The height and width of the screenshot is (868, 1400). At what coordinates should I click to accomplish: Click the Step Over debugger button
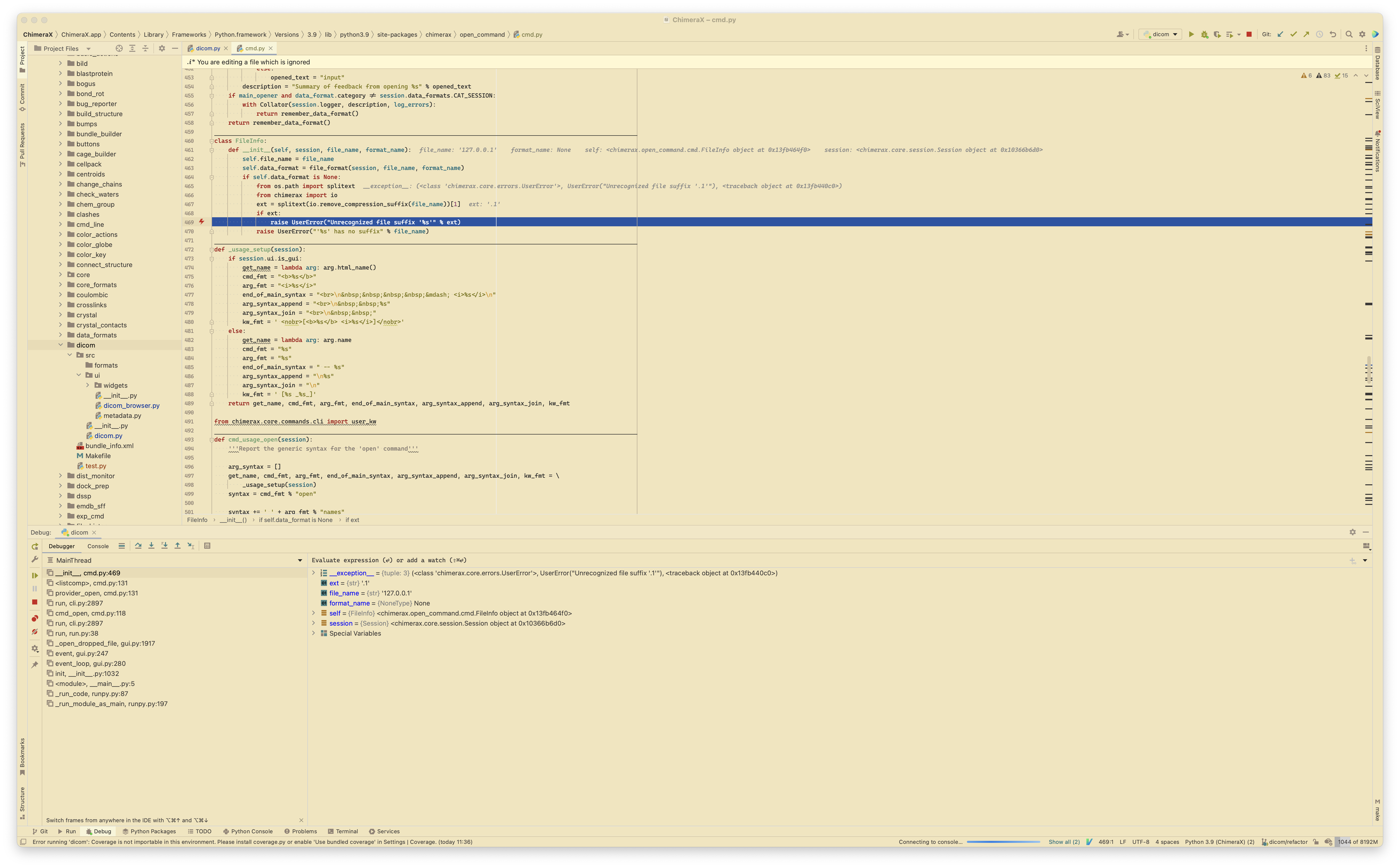click(138, 546)
